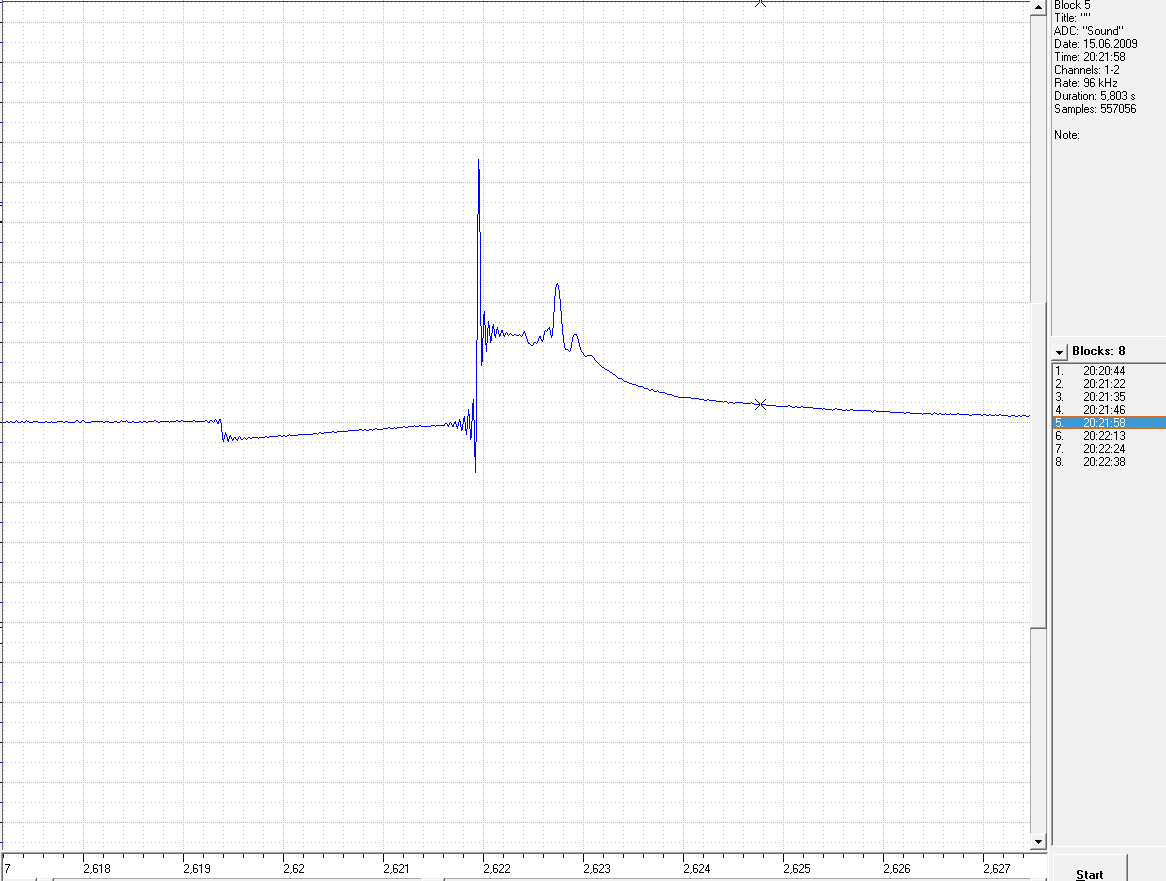
Task: Click the "Block 5" heading in the info panel
Action: point(1072,5)
